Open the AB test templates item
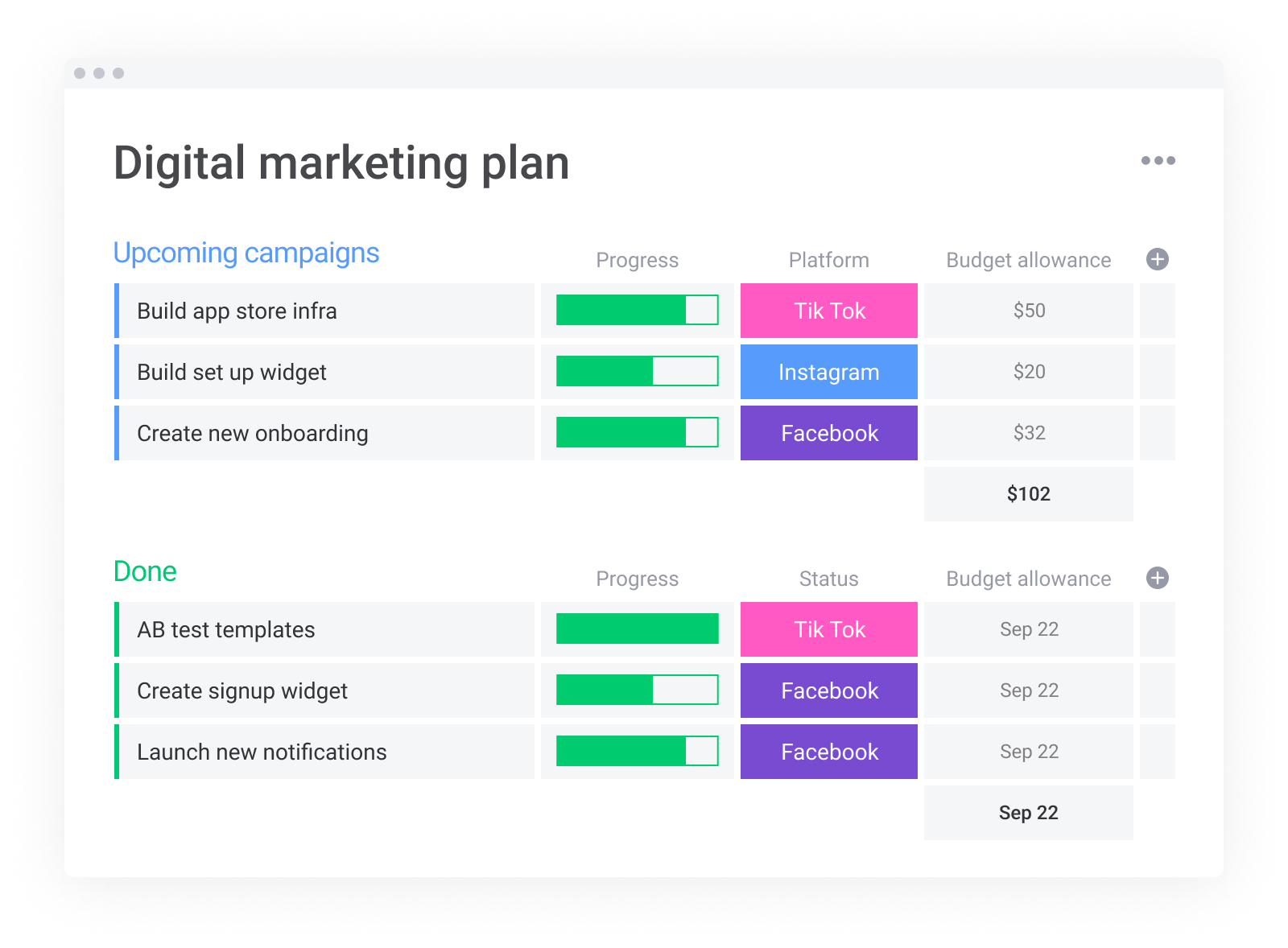Viewport: 1288px width, 948px height. tap(324, 629)
